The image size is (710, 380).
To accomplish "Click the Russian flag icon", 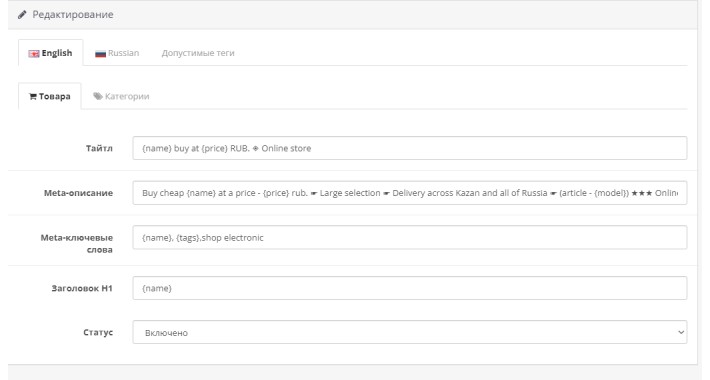I will (100, 53).
